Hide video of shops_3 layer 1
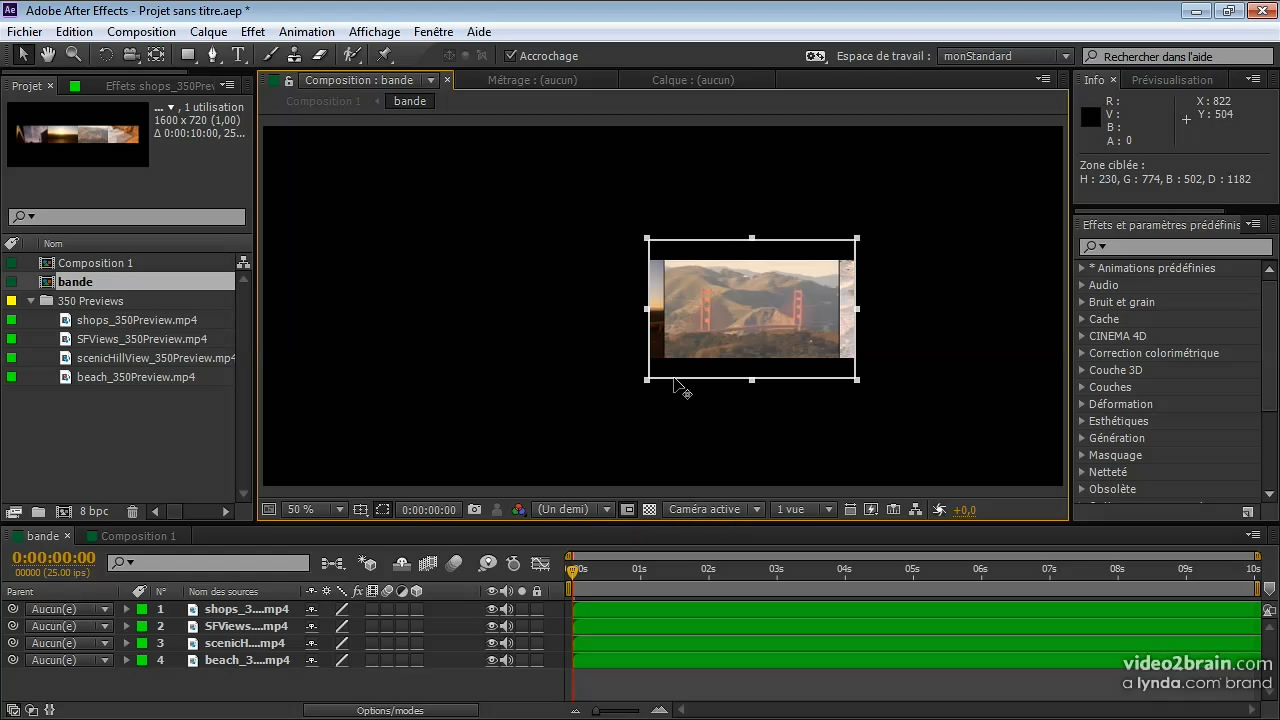The width and height of the screenshot is (1280, 720). (x=492, y=609)
